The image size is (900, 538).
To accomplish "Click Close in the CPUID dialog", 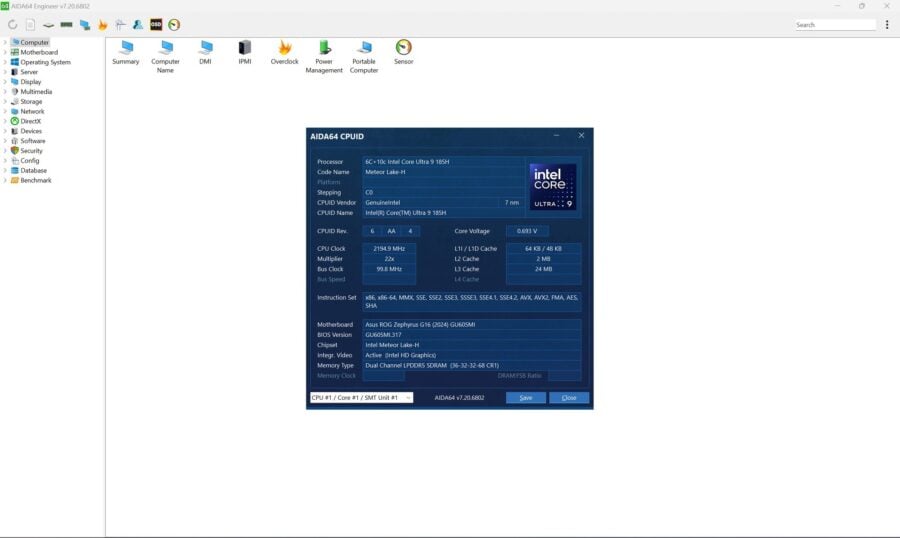I will (x=569, y=397).
